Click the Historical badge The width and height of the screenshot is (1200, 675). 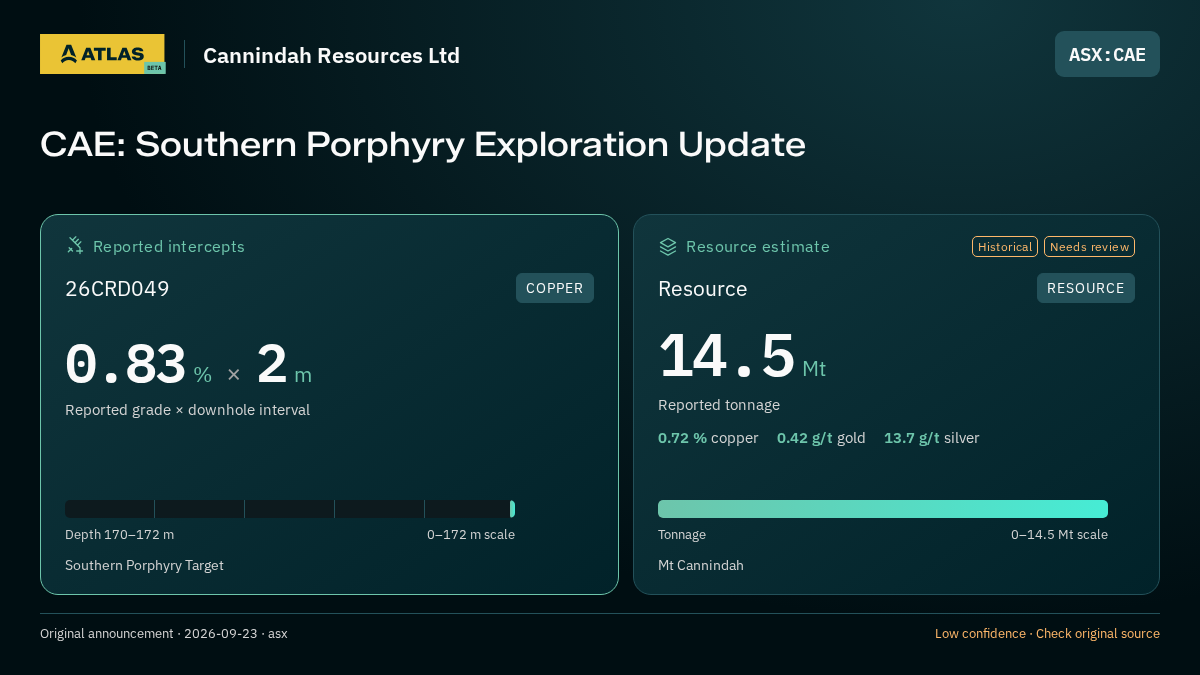tap(1005, 247)
